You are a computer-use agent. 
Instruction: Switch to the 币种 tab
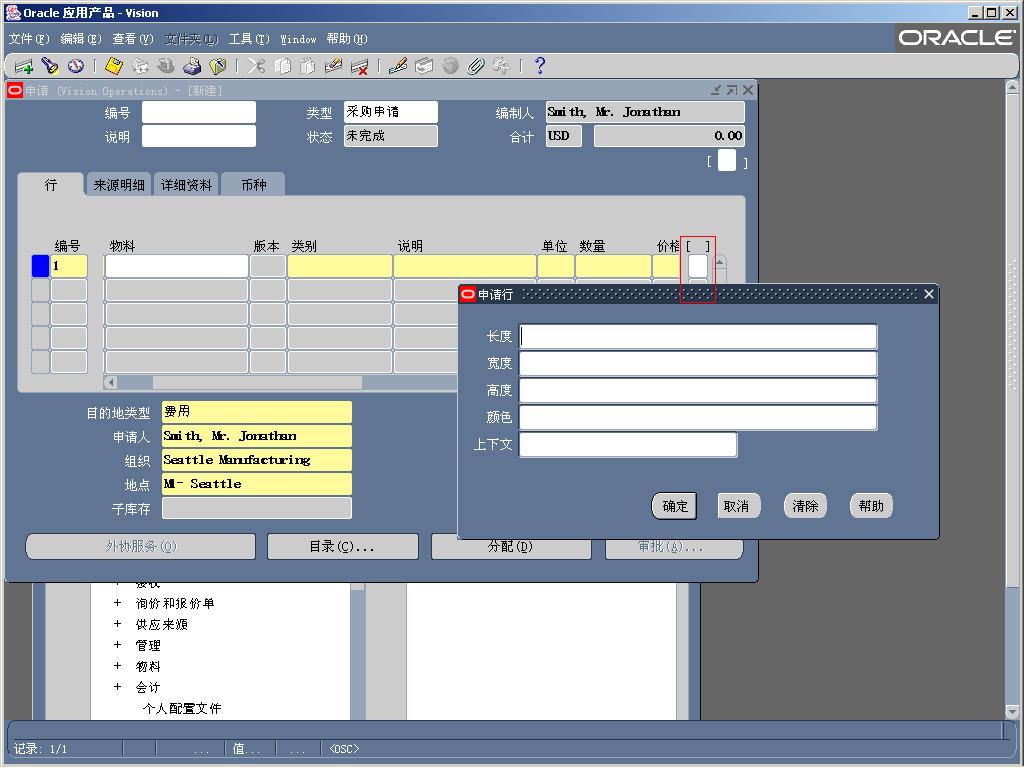[253, 185]
